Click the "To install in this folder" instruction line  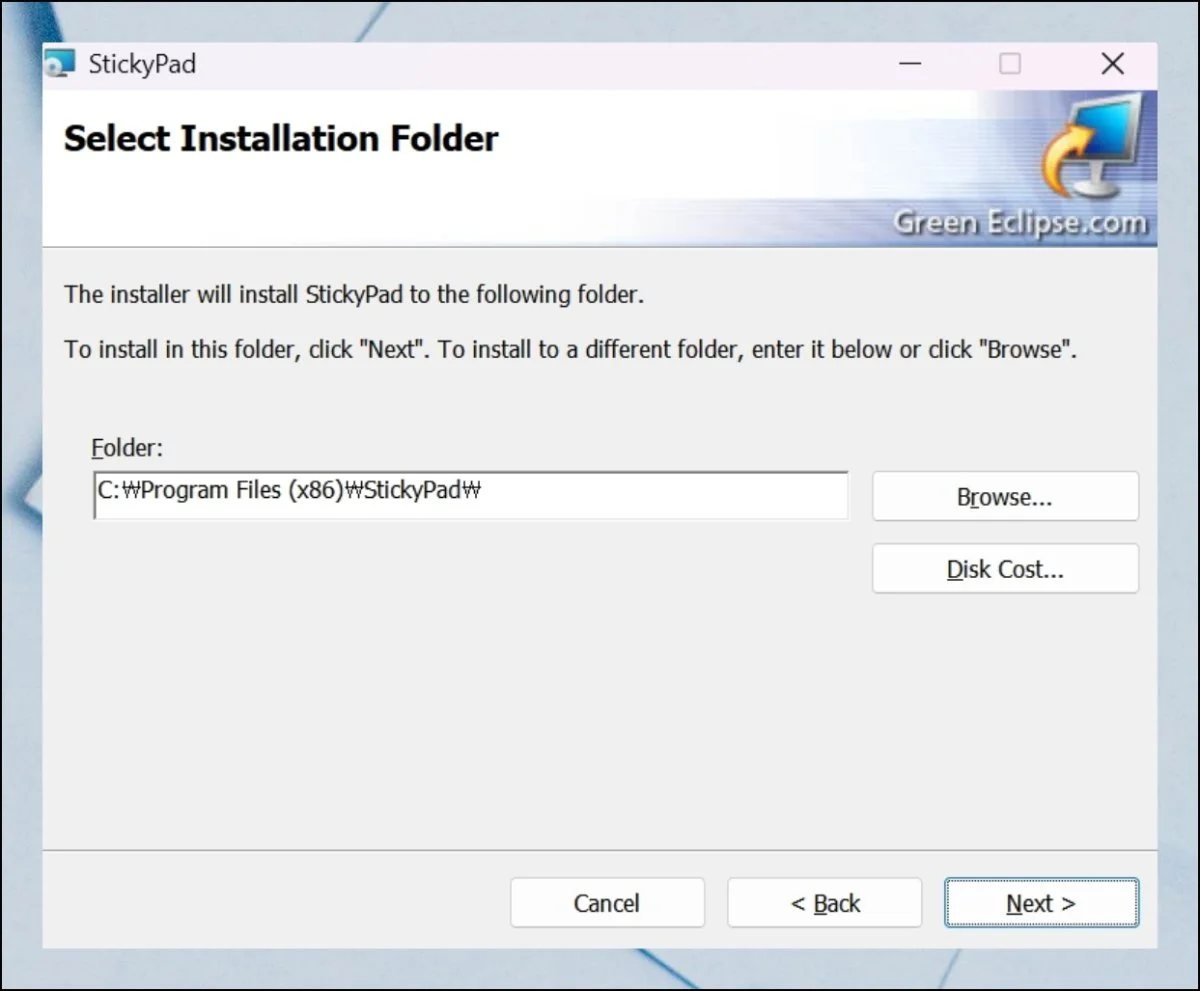pos(570,351)
